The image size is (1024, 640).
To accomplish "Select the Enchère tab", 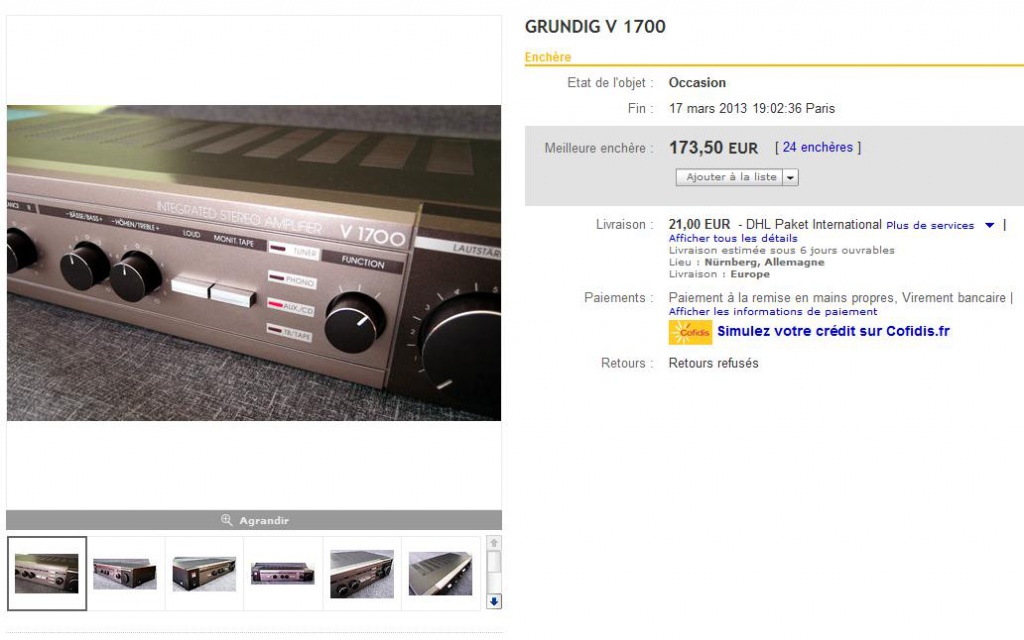I will click(x=548, y=57).
